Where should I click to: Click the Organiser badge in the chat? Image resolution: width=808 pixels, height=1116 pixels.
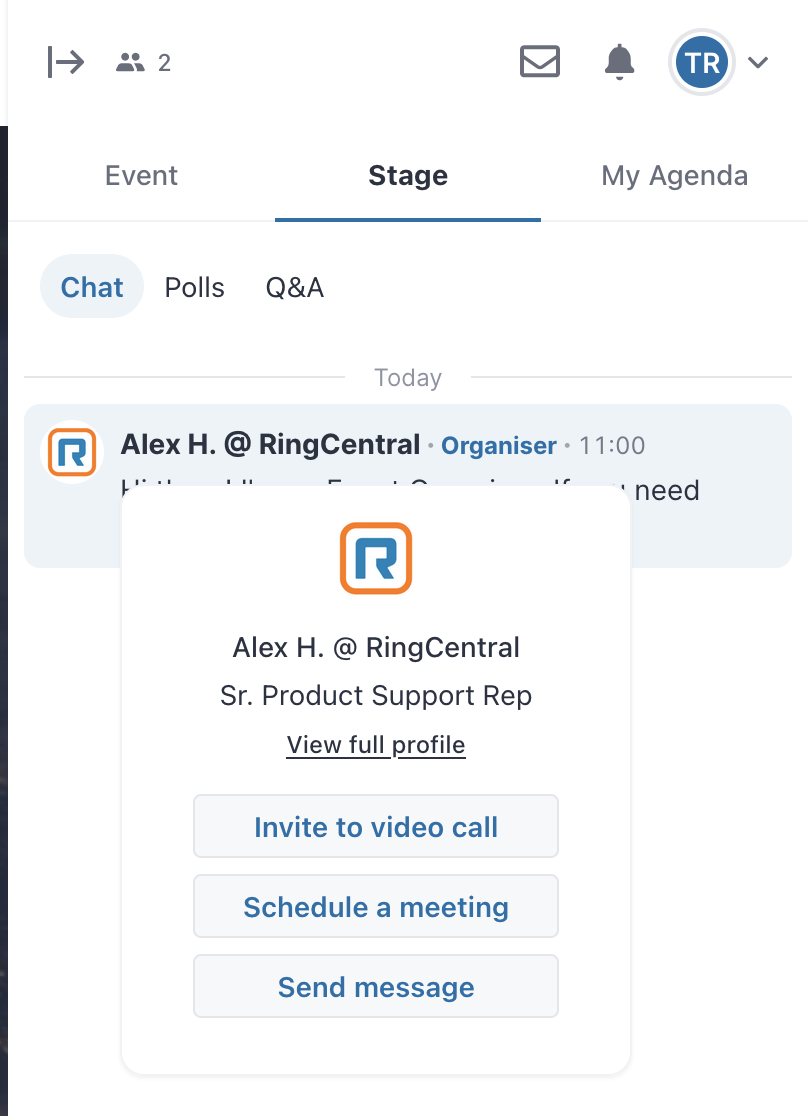[498, 446]
